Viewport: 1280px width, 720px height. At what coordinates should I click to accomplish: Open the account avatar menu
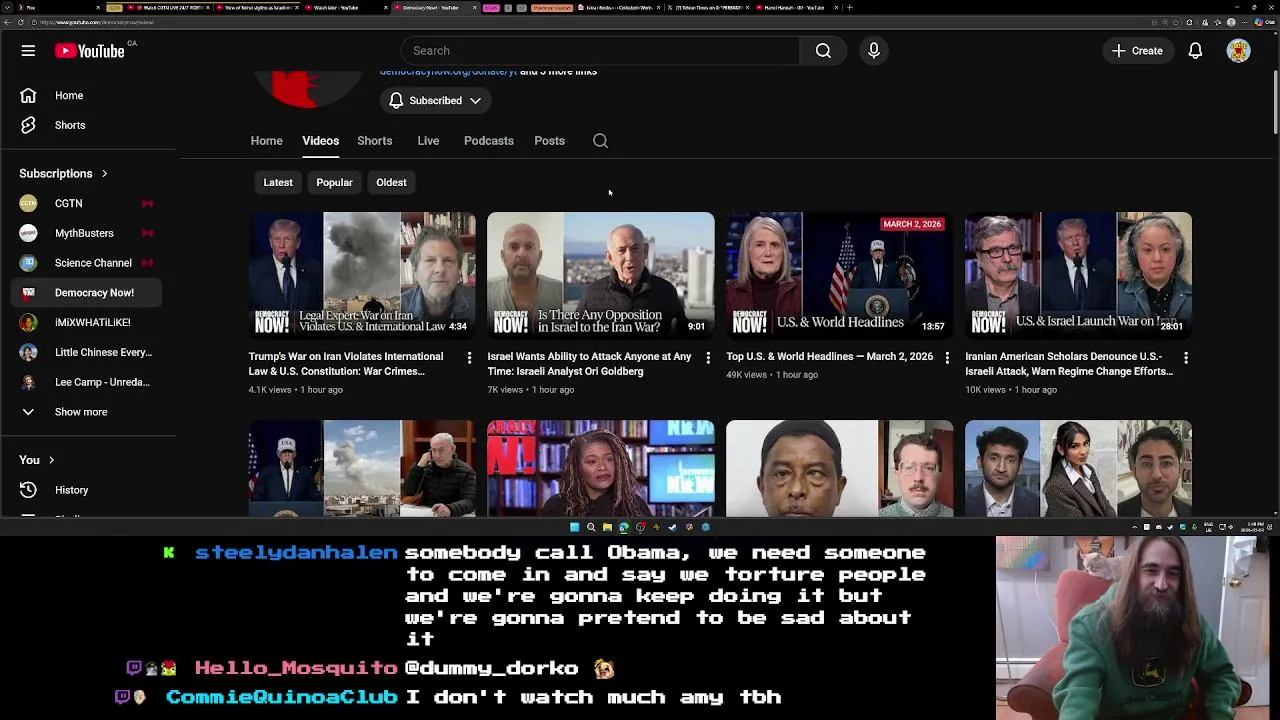pos(1238,51)
